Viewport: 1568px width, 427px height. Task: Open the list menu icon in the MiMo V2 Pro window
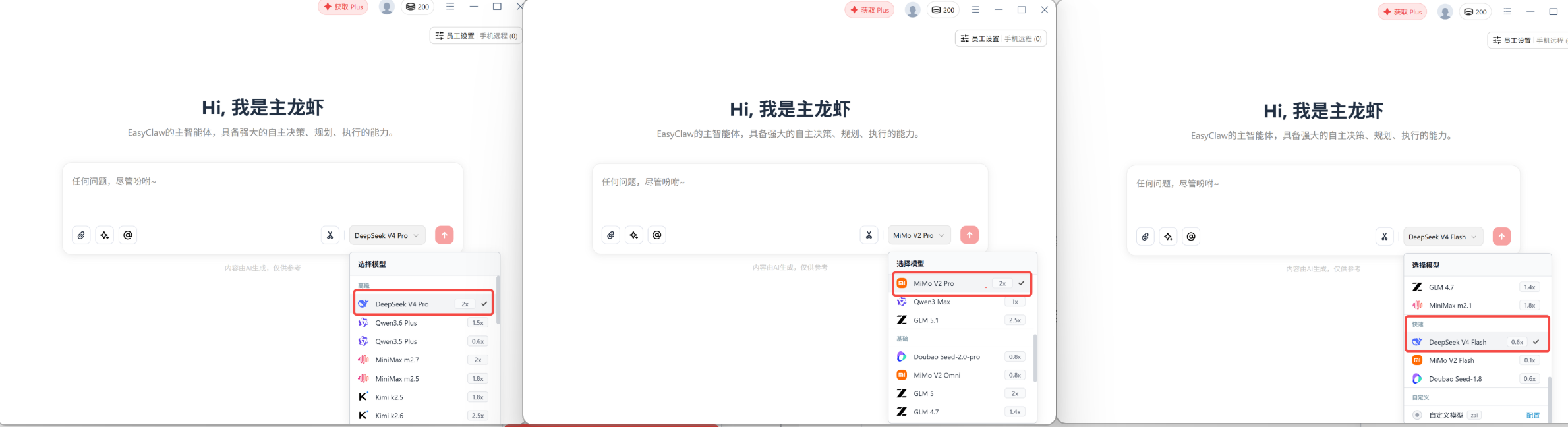pos(975,10)
